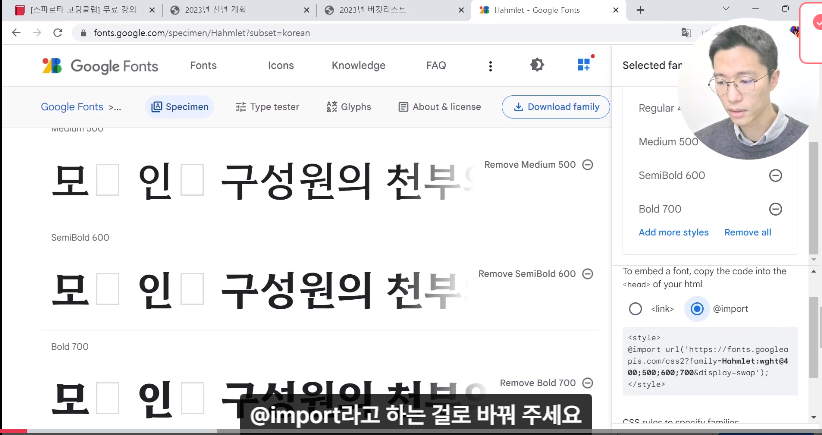Click the Bold 700 specimen heading label
822x435 pixels.
[x=70, y=346]
